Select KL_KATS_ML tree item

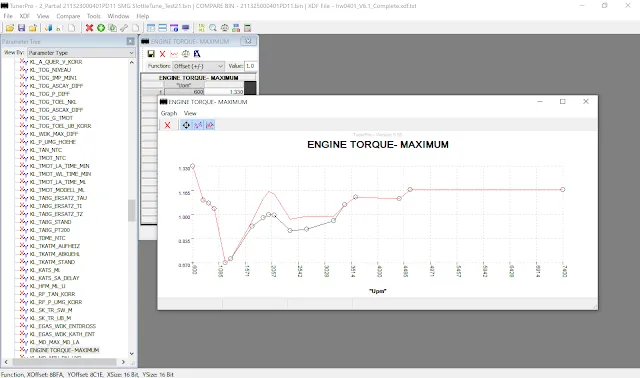tap(45, 270)
